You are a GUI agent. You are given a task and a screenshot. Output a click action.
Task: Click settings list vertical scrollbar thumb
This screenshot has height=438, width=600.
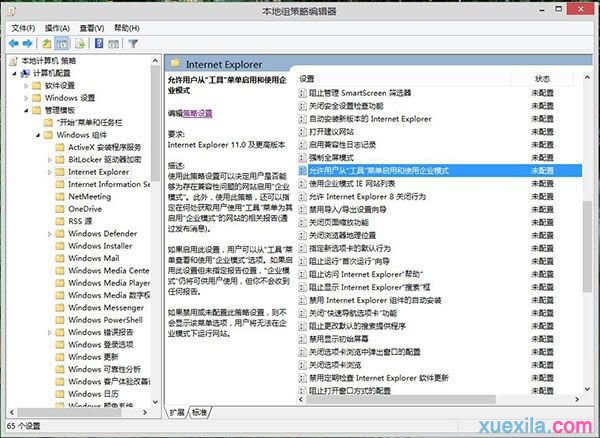(x=587, y=247)
